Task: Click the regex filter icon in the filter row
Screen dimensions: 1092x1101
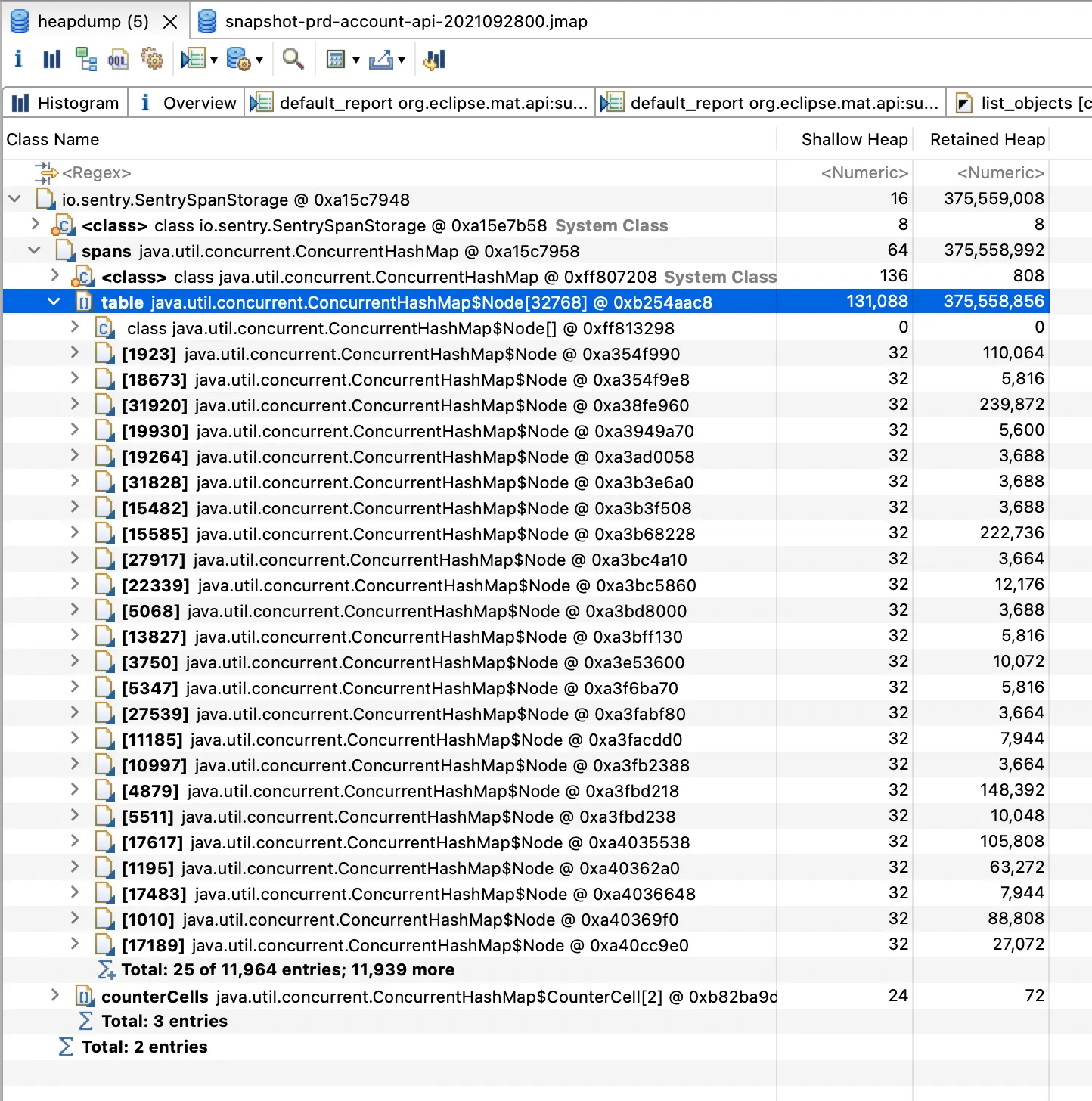Action: click(46, 172)
